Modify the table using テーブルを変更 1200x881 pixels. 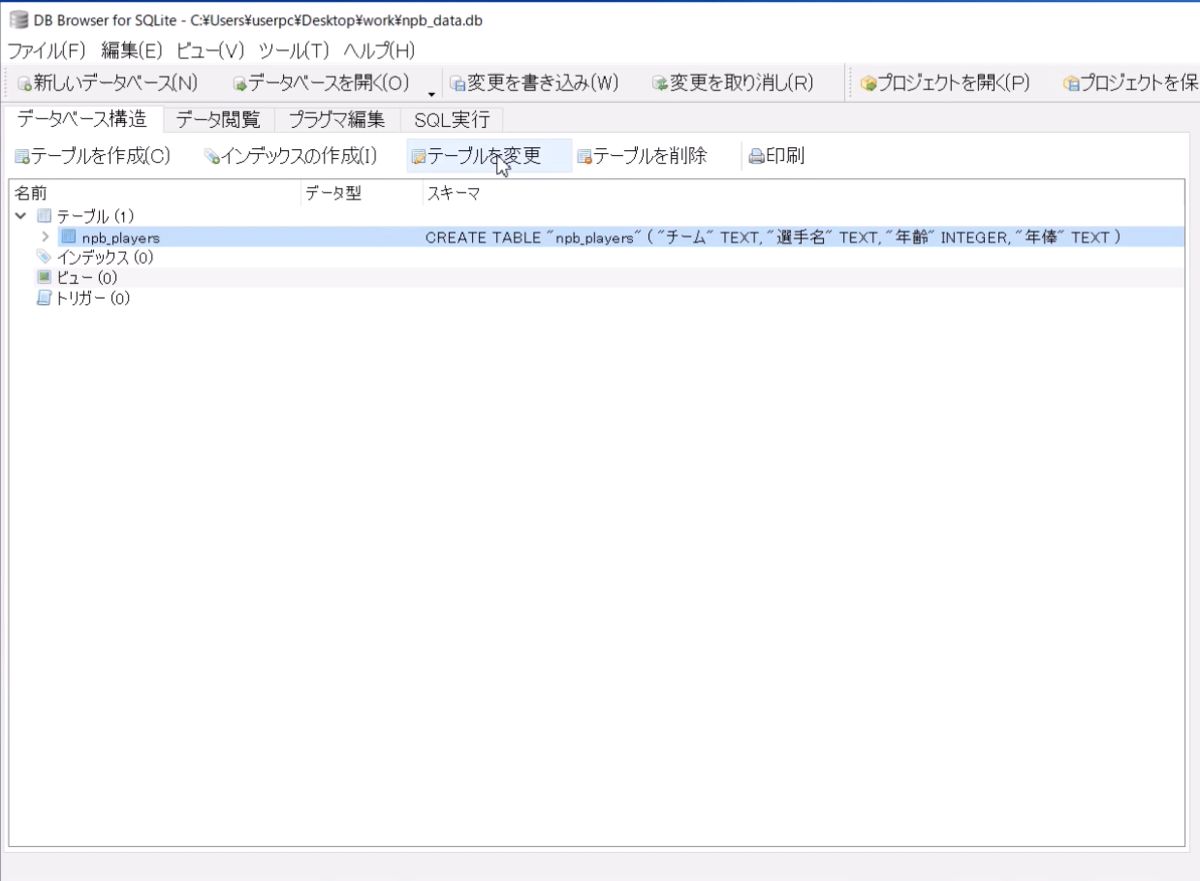pos(487,156)
